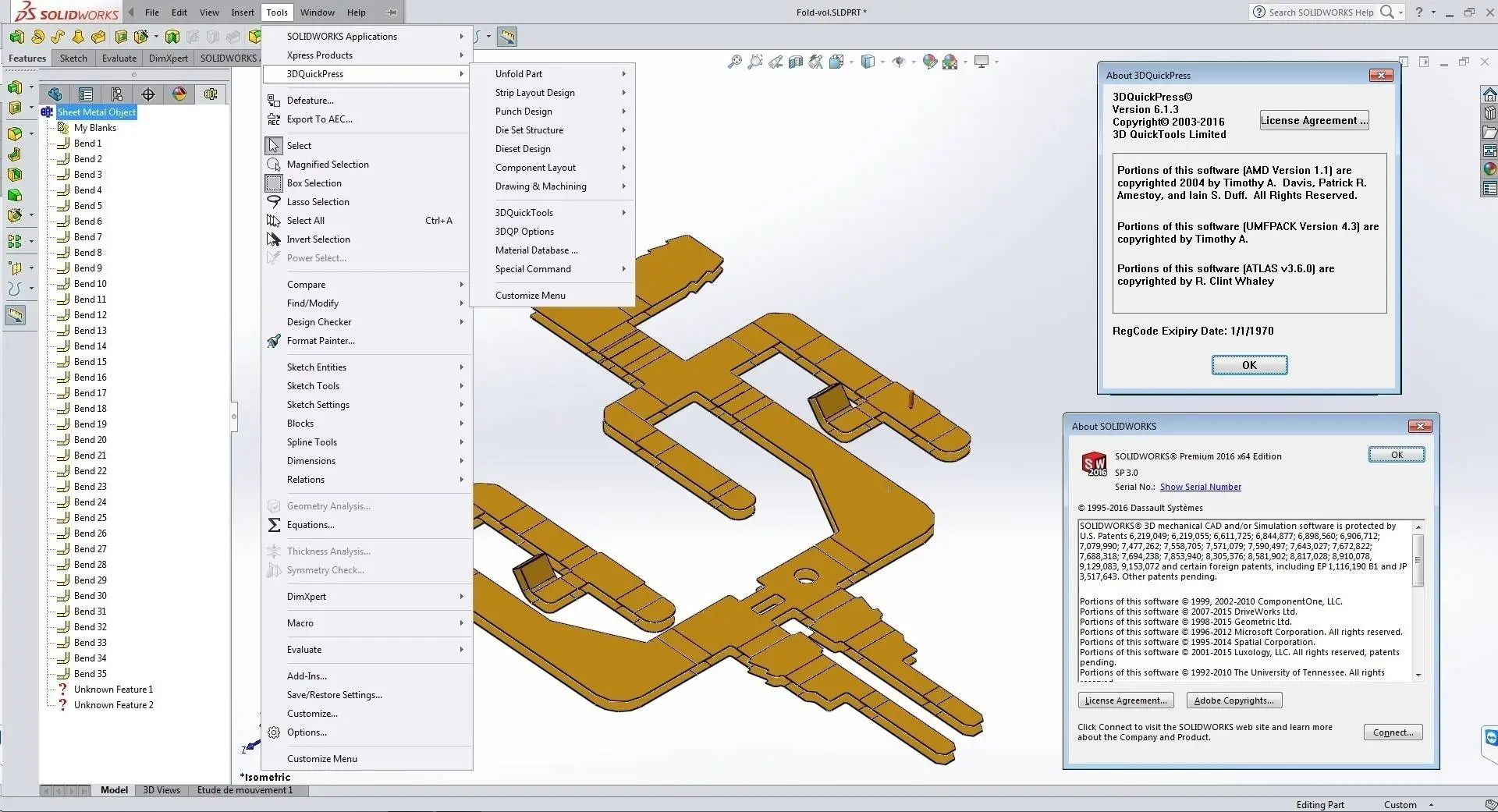Click the Revolved Boss/Base icon

tap(37, 37)
